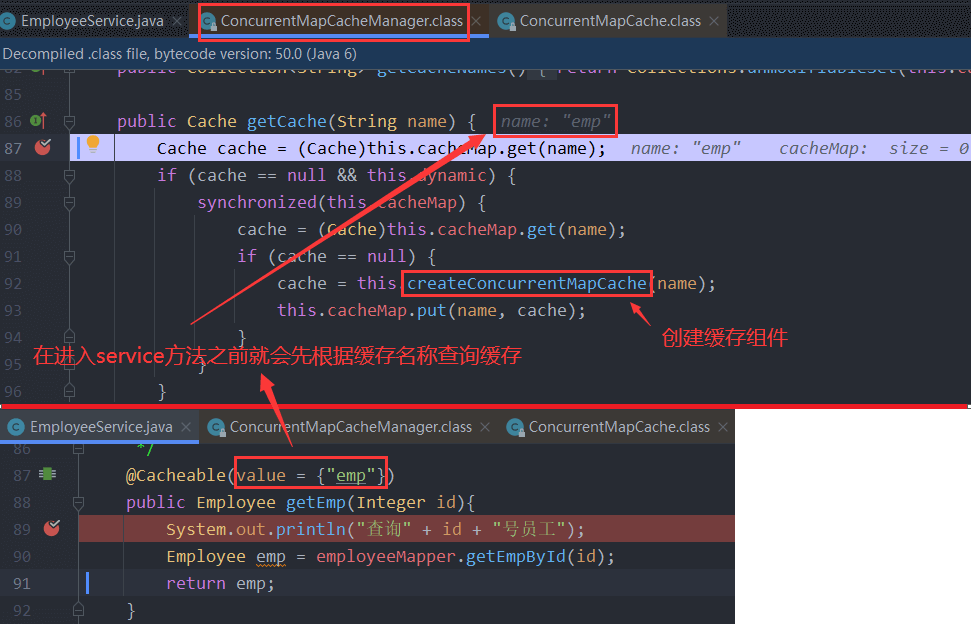Click cacheMap field reference on line 90
The image size is (971, 624).
pos(477,230)
